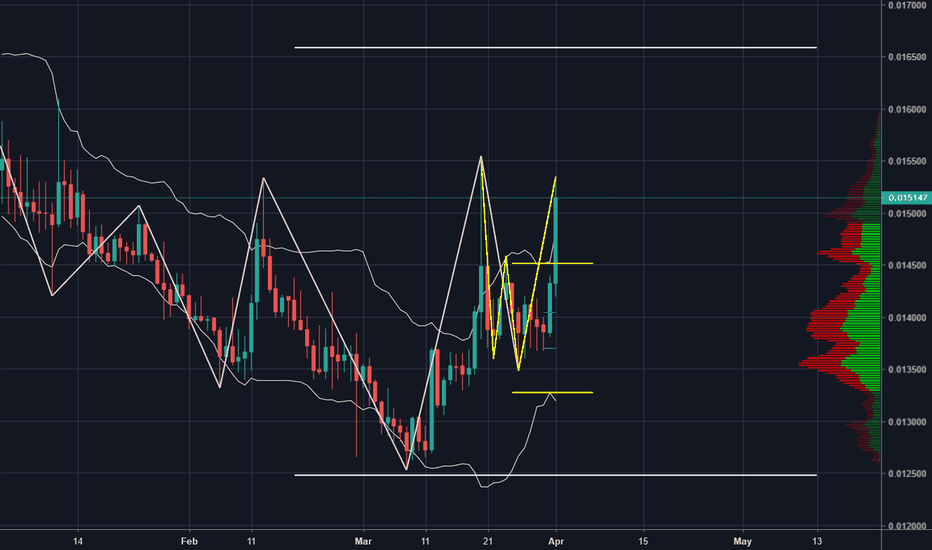Click the 0.016500 price axis label
Screen dimensions: 932x550
(x=907, y=57)
